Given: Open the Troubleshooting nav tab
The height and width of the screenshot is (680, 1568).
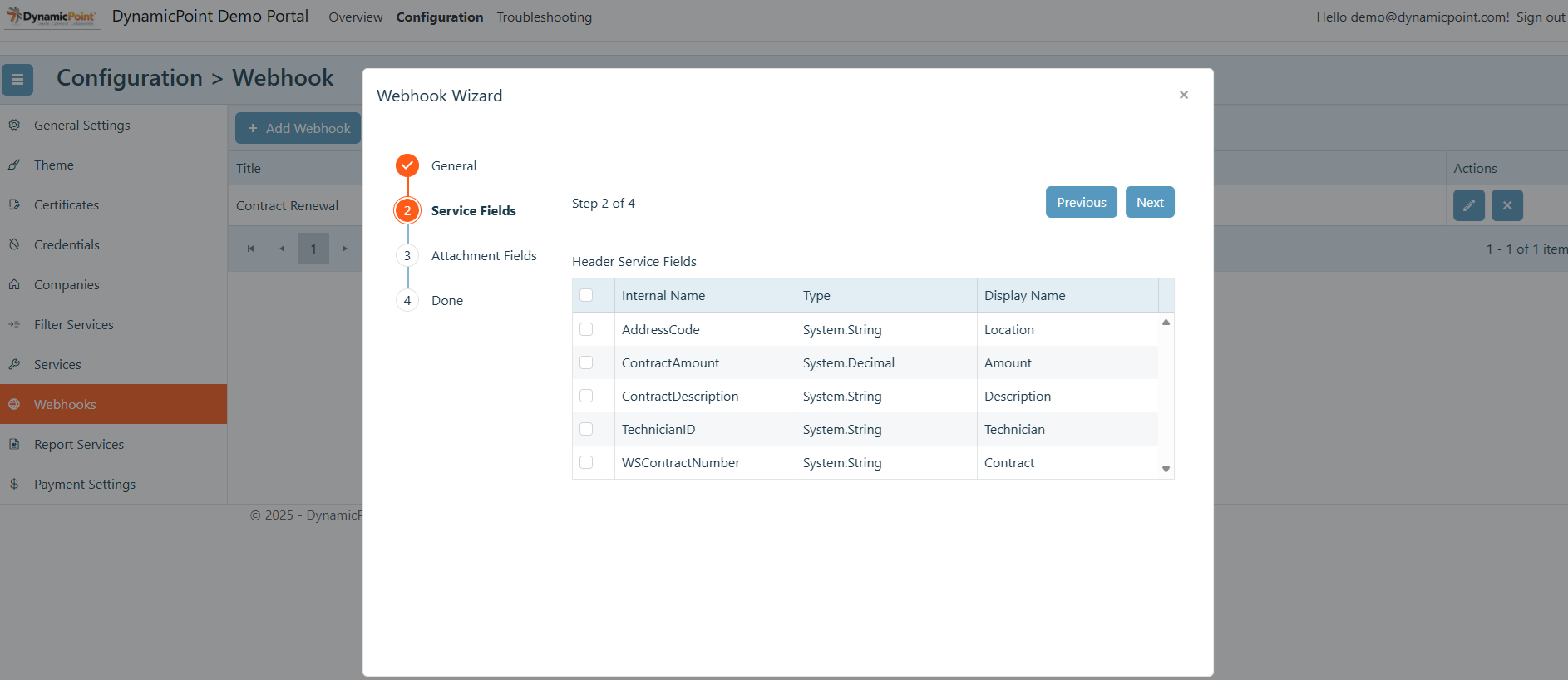Looking at the screenshot, I should pos(545,17).
